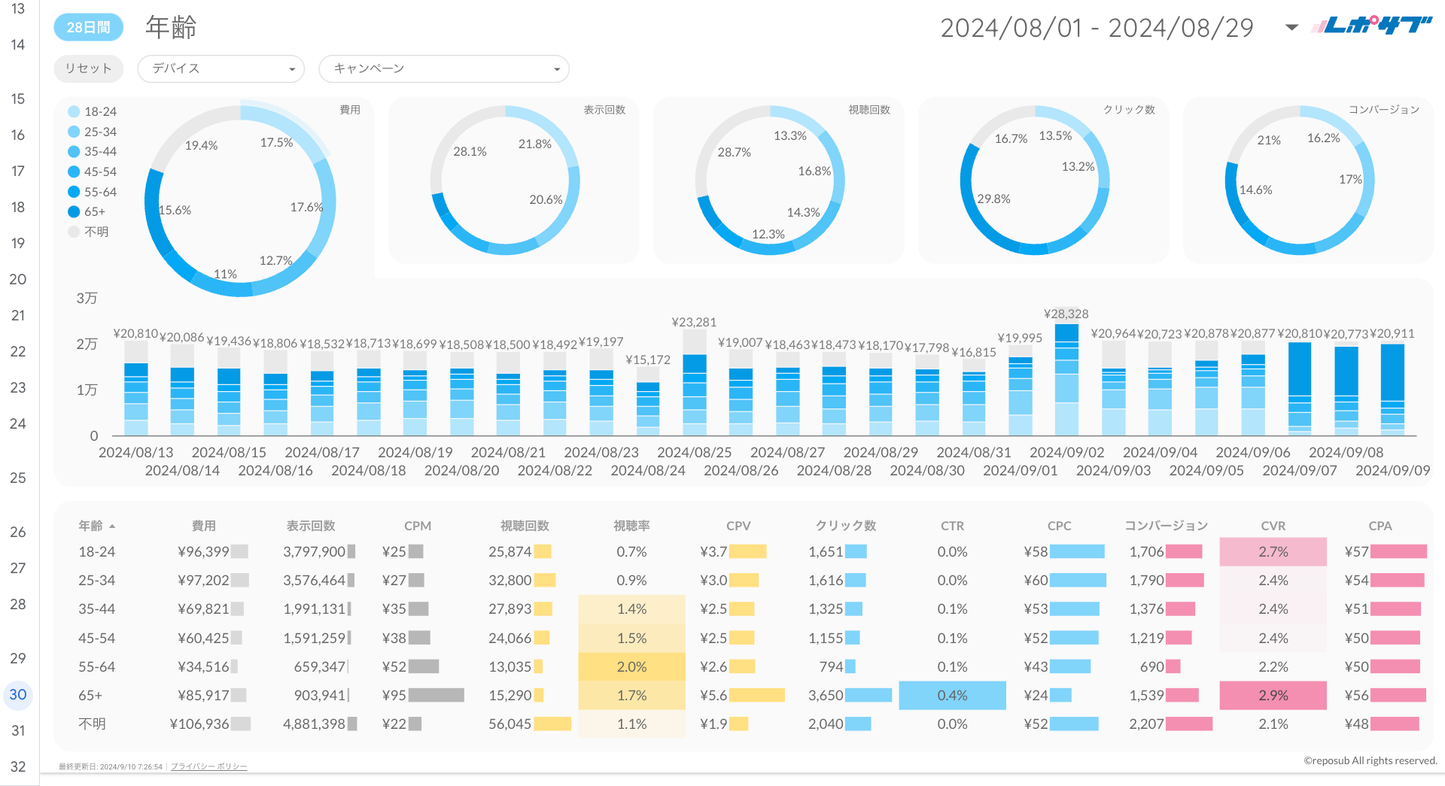Click the ¥95 CPM cell

point(394,696)
